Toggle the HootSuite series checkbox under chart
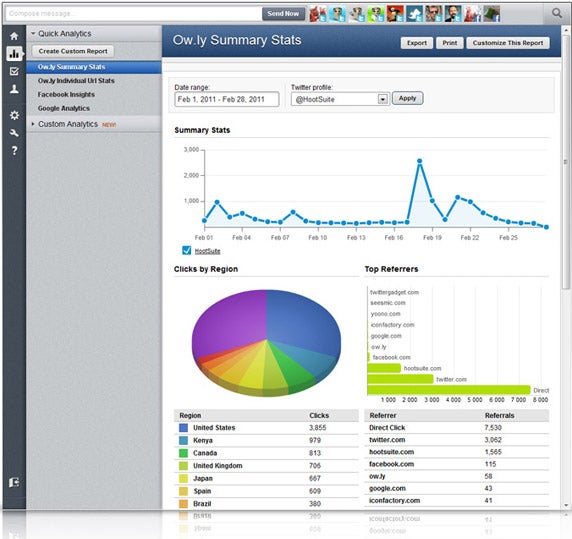The width and height of the screenshot is (572, 539). click(x=186, y=250)
